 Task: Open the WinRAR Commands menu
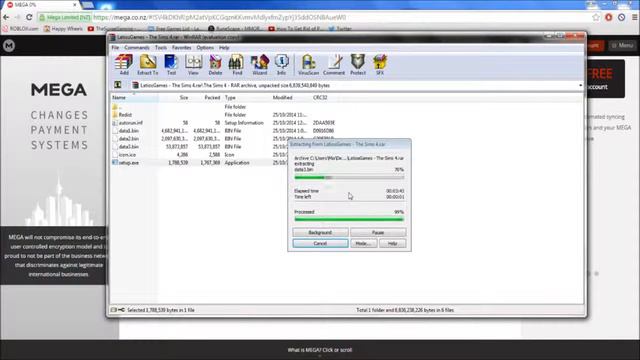137,48
